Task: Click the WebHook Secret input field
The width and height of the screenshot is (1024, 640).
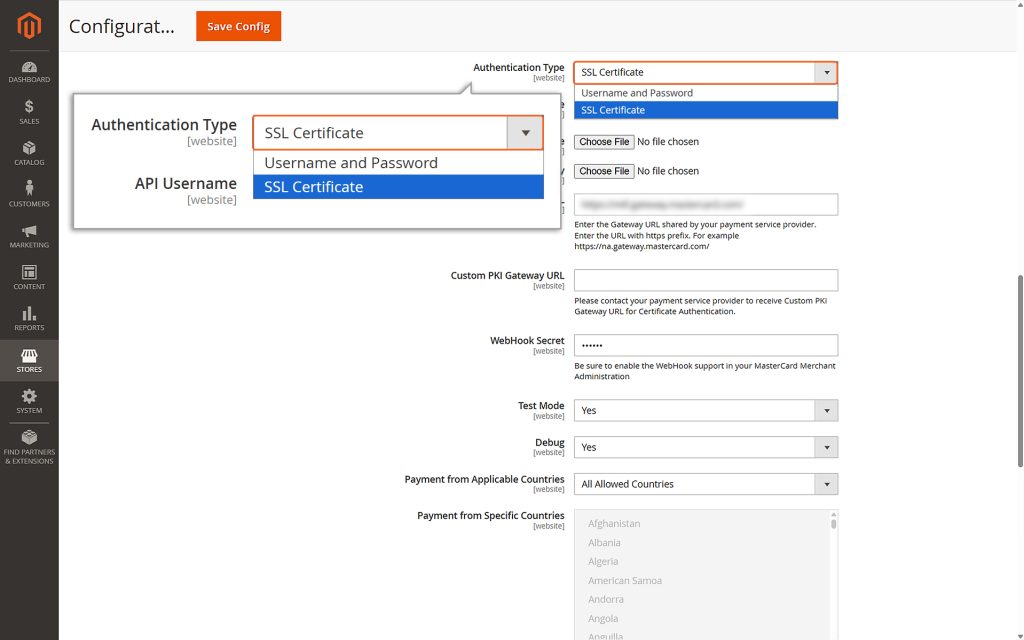Action: point(706,345)
